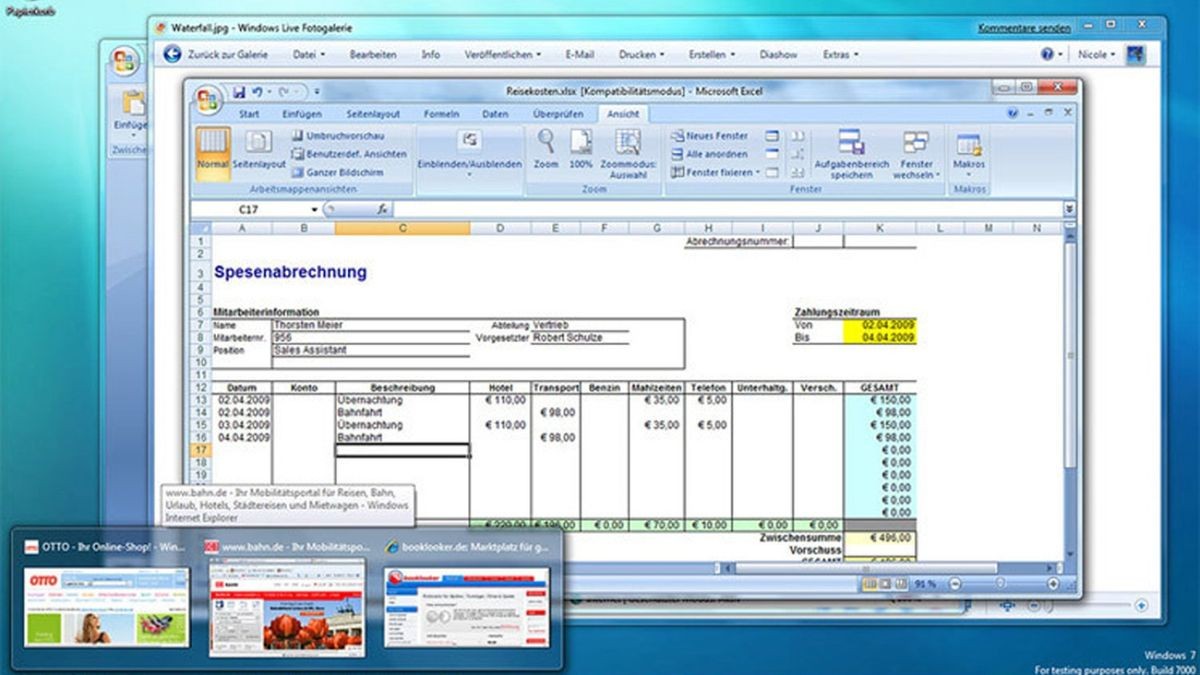Open the Extras dropdown in Fotogalerie

(838, 54)
